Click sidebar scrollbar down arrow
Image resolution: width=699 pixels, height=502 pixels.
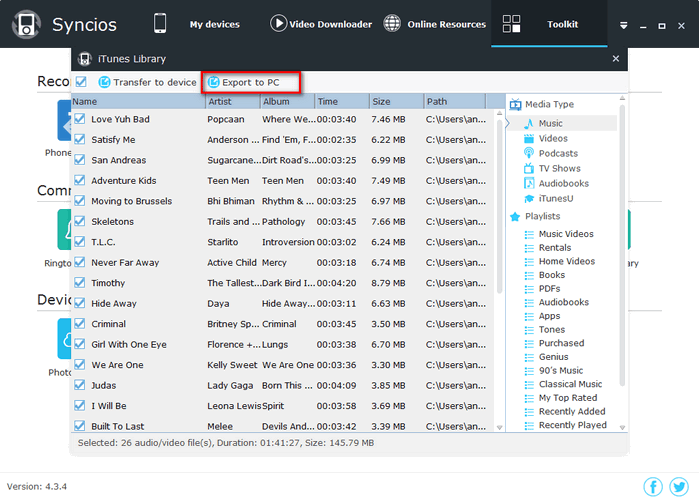coord(622,428)
